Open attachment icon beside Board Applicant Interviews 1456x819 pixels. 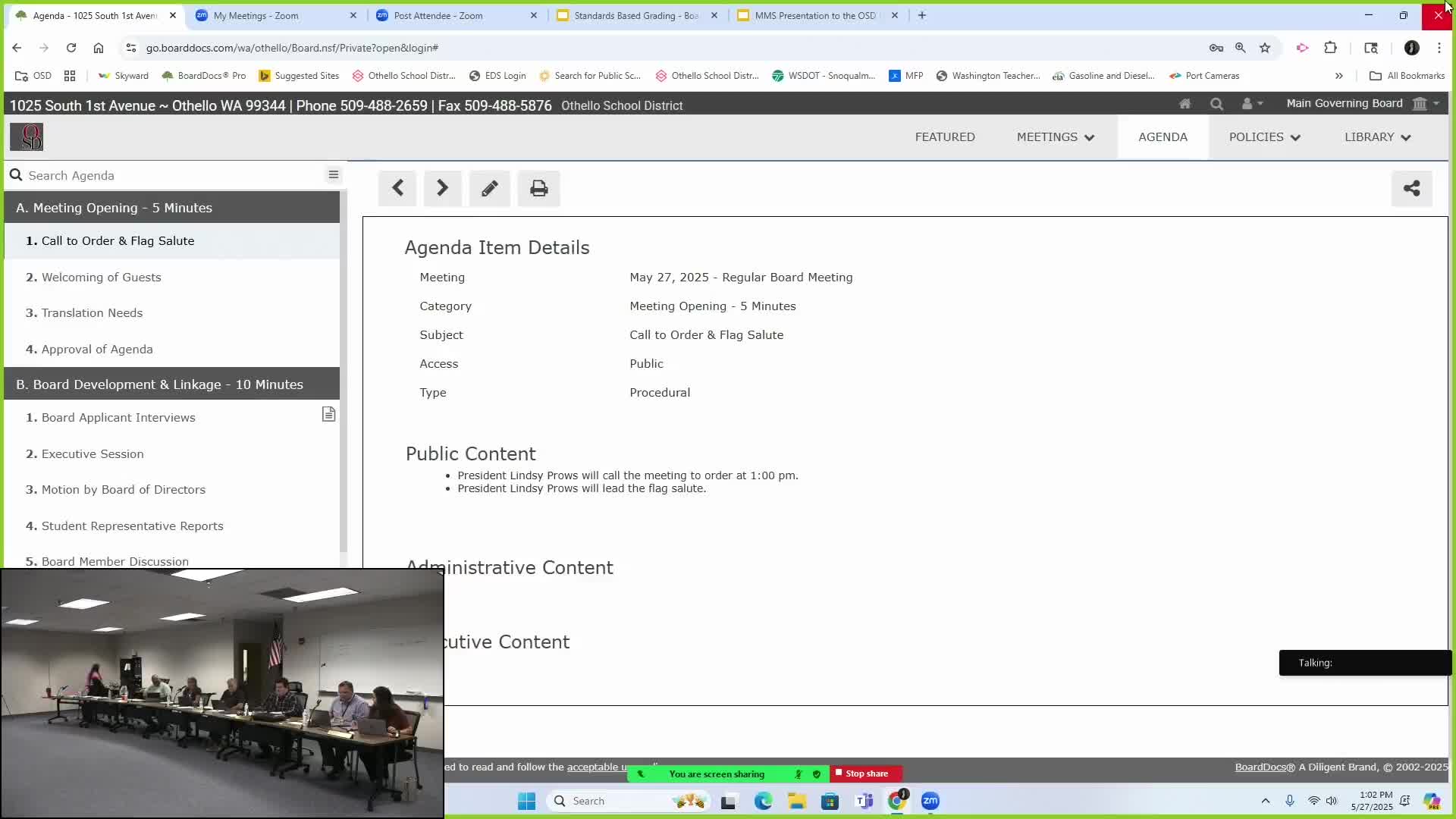328,414
